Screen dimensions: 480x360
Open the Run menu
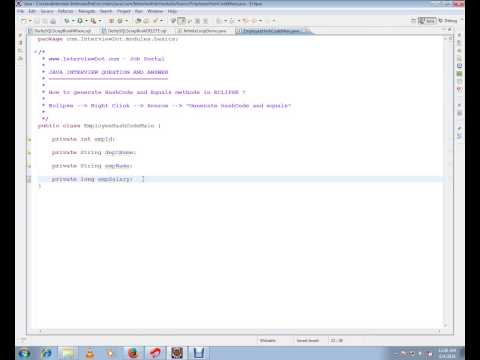click(x=139, y=11)
